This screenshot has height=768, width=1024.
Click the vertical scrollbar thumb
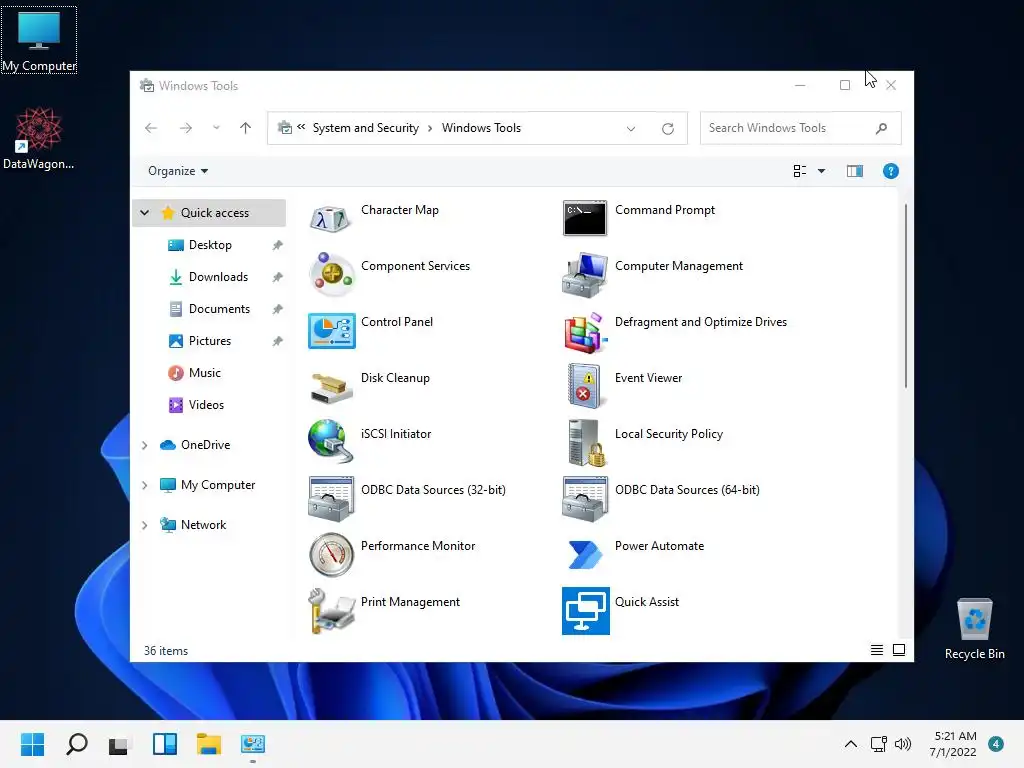click(905, 295)
